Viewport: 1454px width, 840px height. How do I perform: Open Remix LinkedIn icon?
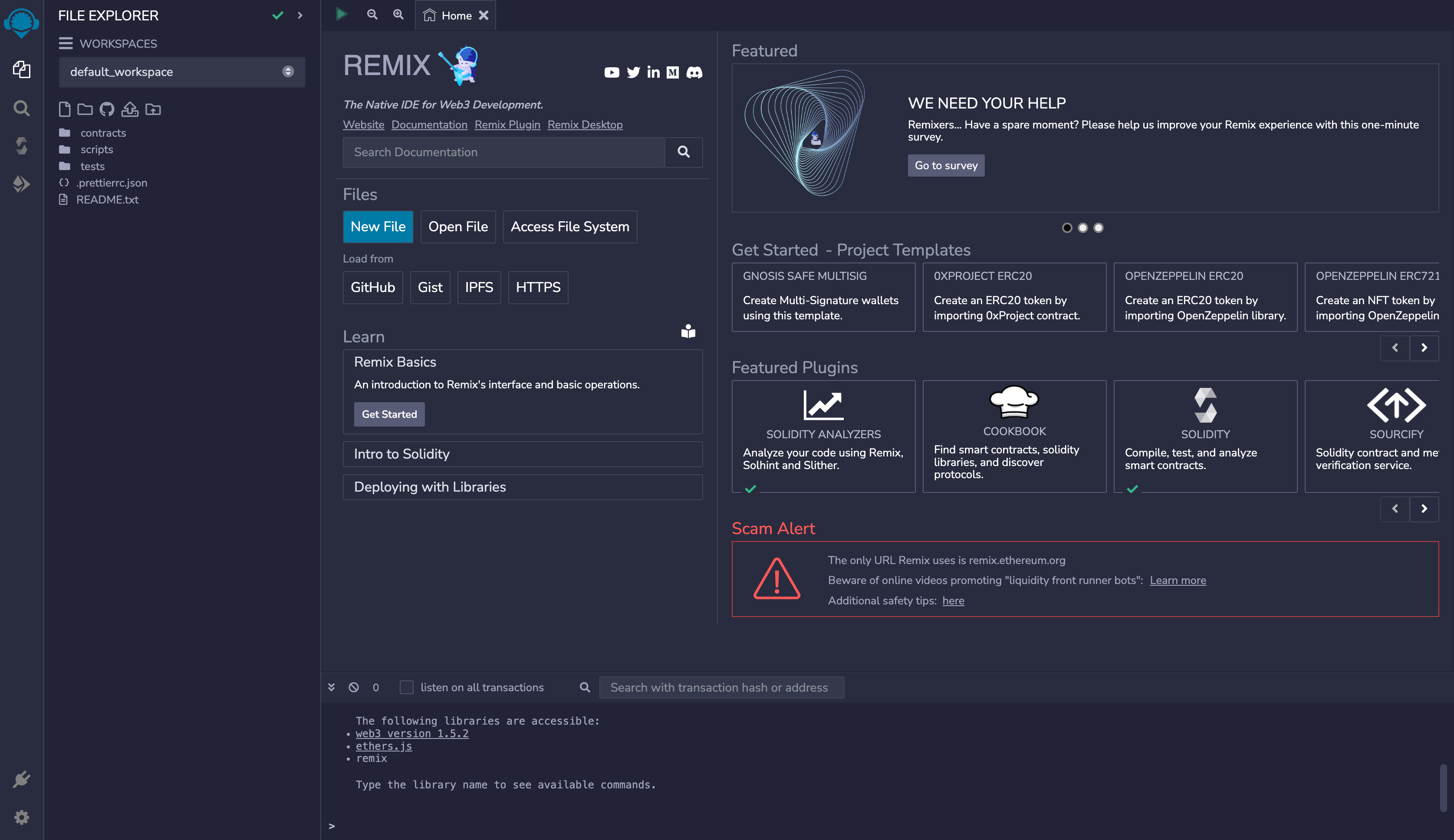point(653,72)
